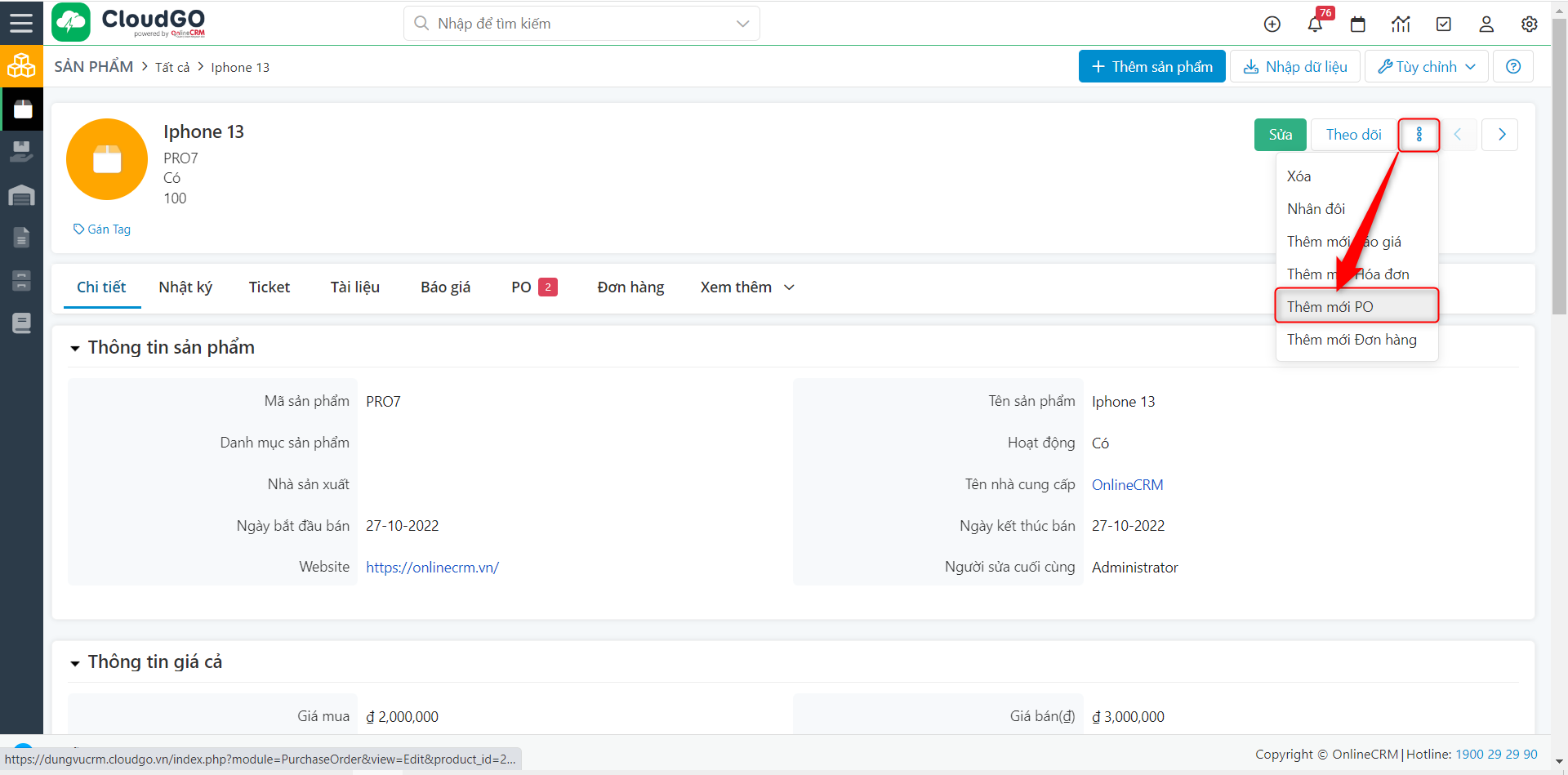The image size is (1568, 775).
Task: Open the hamburger main menu
Action: pyautogui.click(x=21, y=23)
